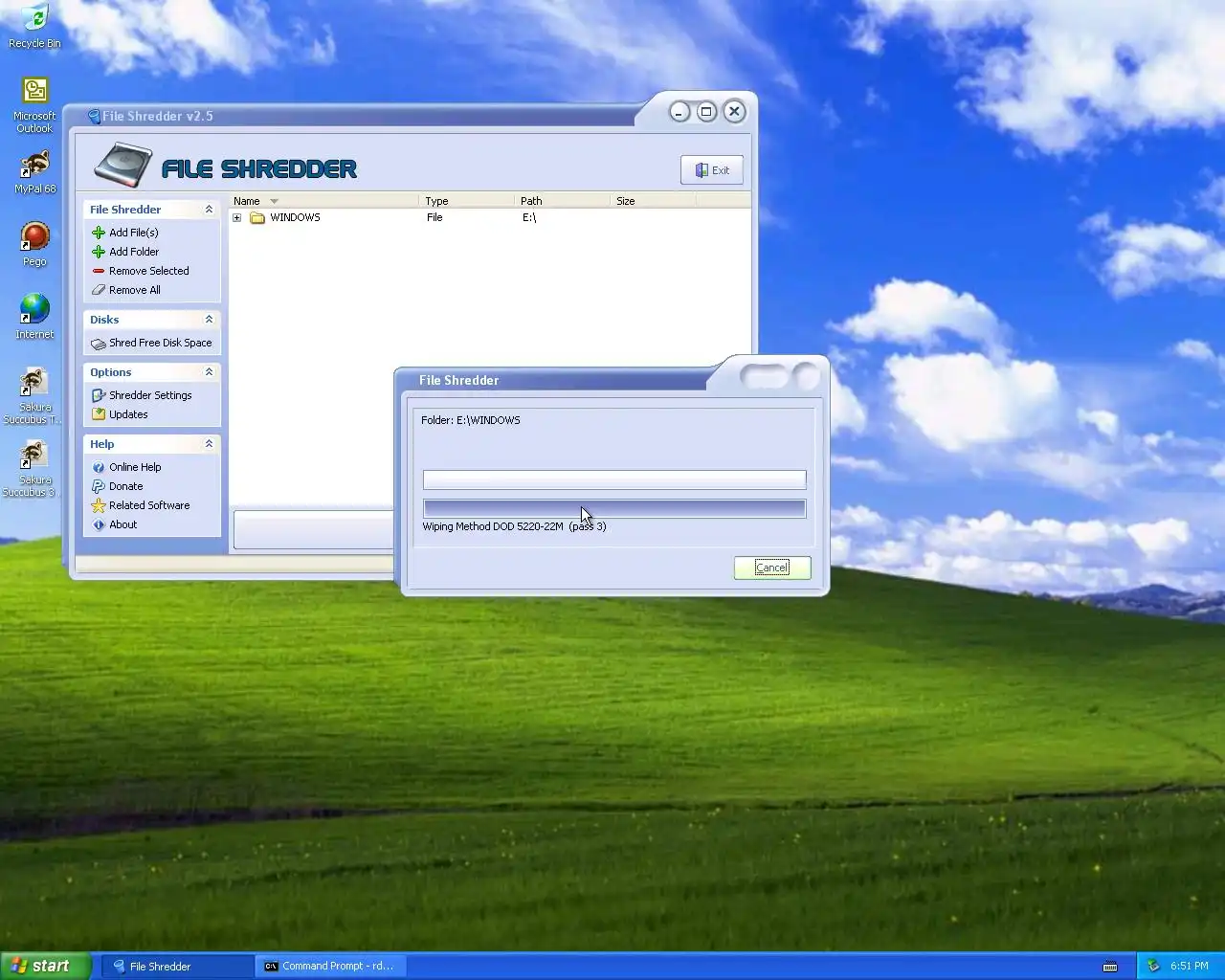
Task: Click the File Shredder hard drive logo
Action: click(x=122, y=165)
